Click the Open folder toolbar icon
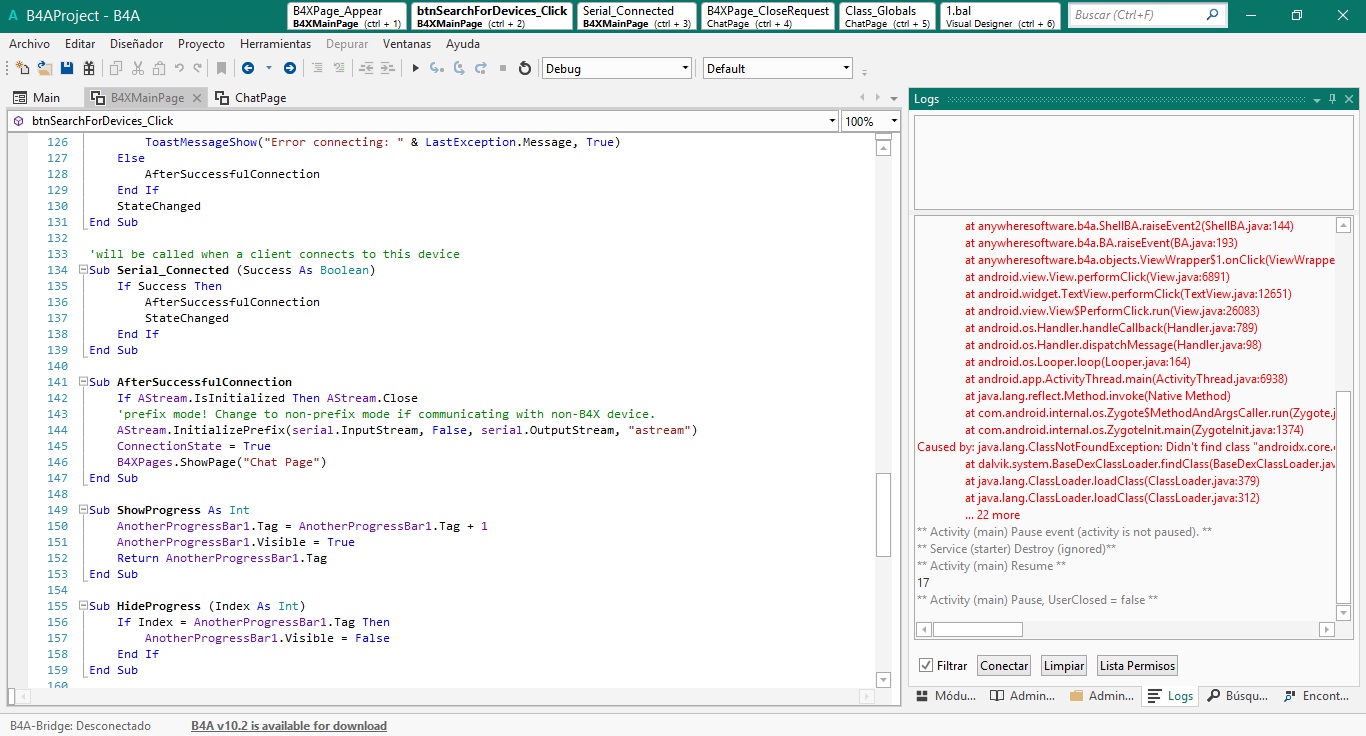The height and width of the screenshot is (736, 1366). (x=45, y=68)
